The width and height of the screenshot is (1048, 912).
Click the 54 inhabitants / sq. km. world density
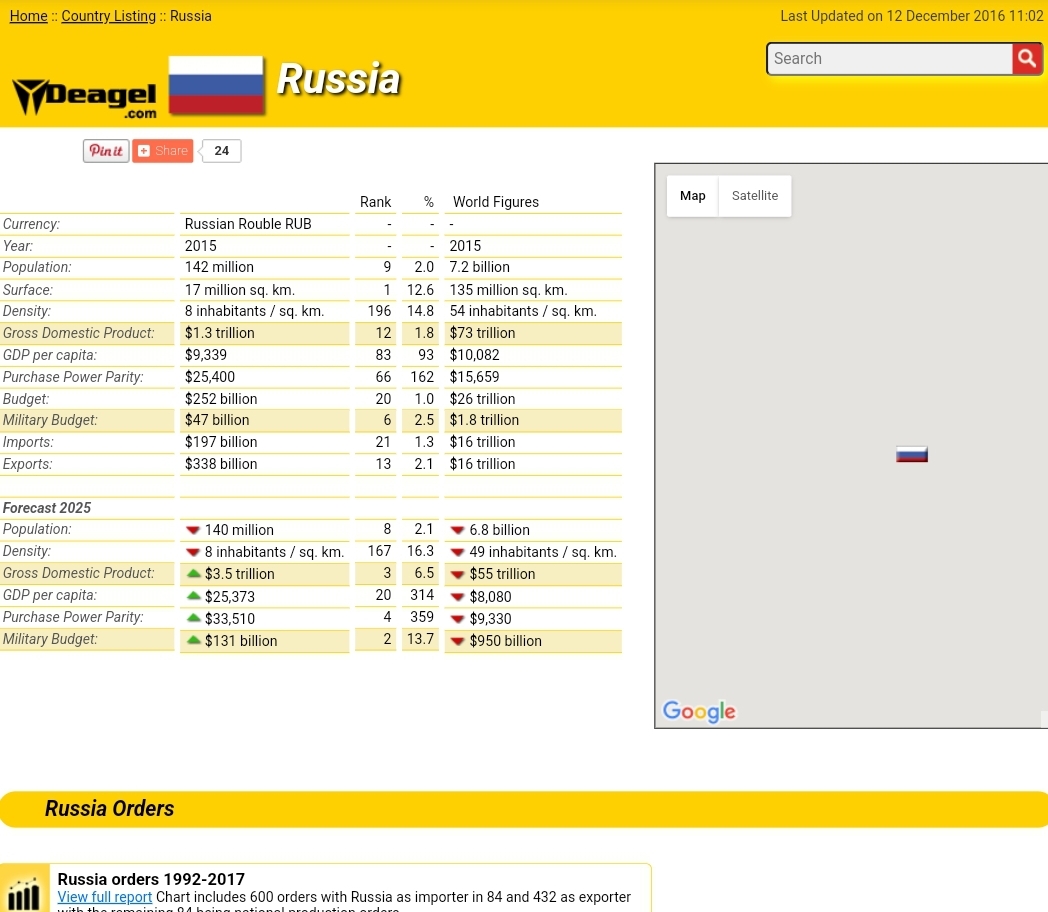[523, 311]
